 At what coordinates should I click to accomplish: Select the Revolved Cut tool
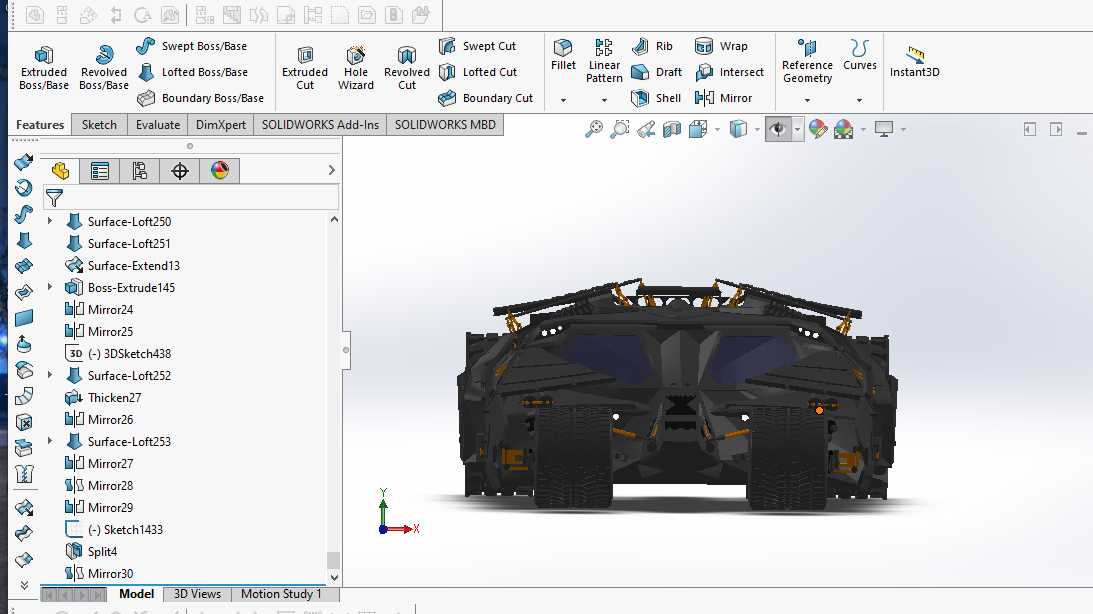(406, 68)
